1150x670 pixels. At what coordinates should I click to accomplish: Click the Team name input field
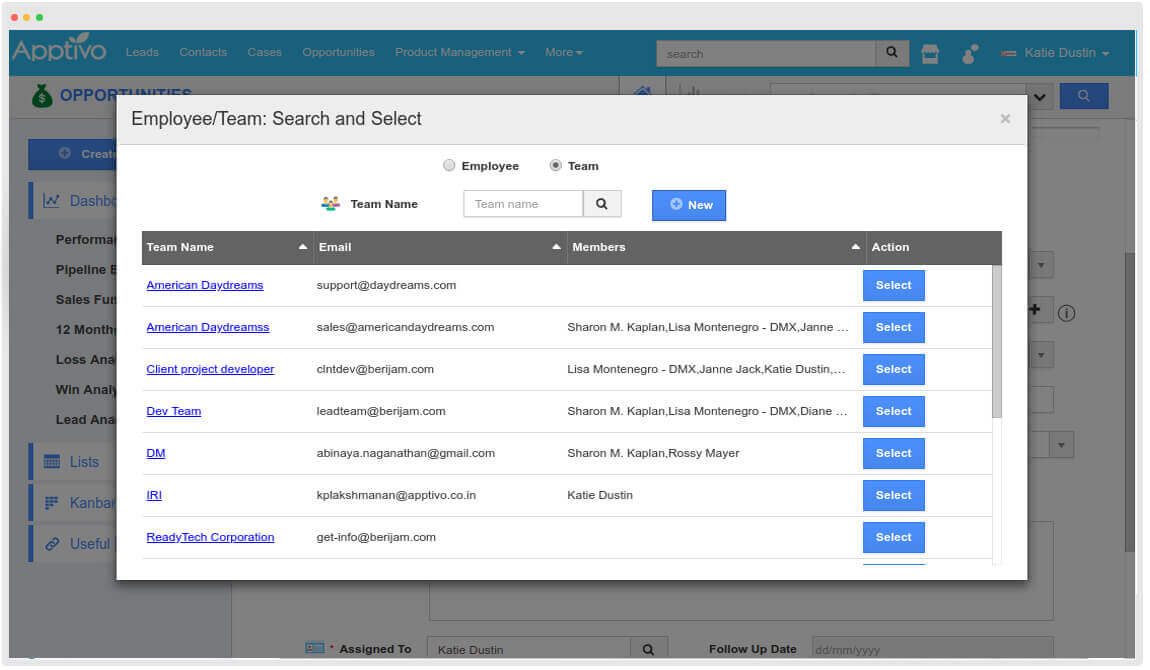coord(522,204)
